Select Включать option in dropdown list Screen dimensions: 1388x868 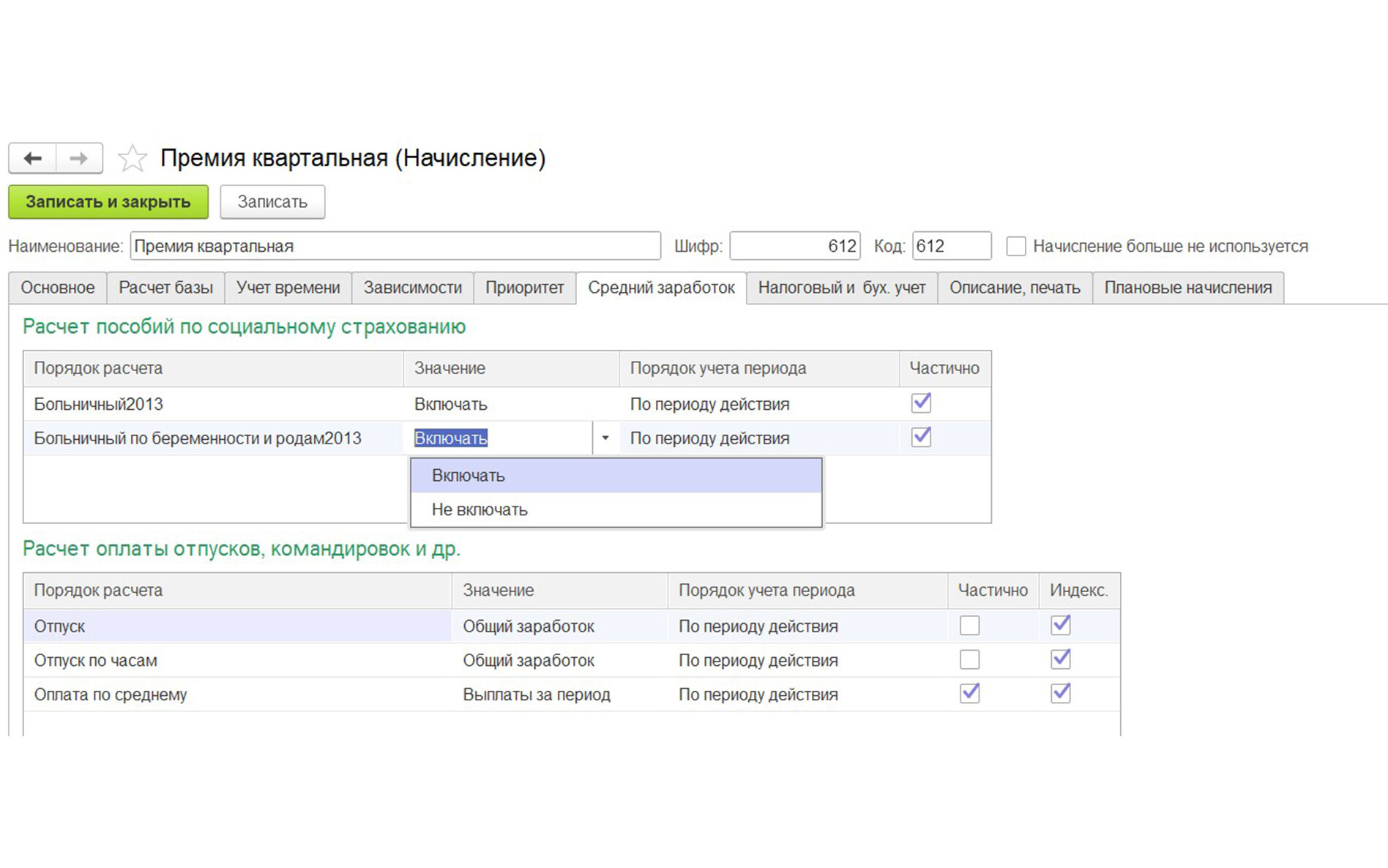(x=469, y=476)
